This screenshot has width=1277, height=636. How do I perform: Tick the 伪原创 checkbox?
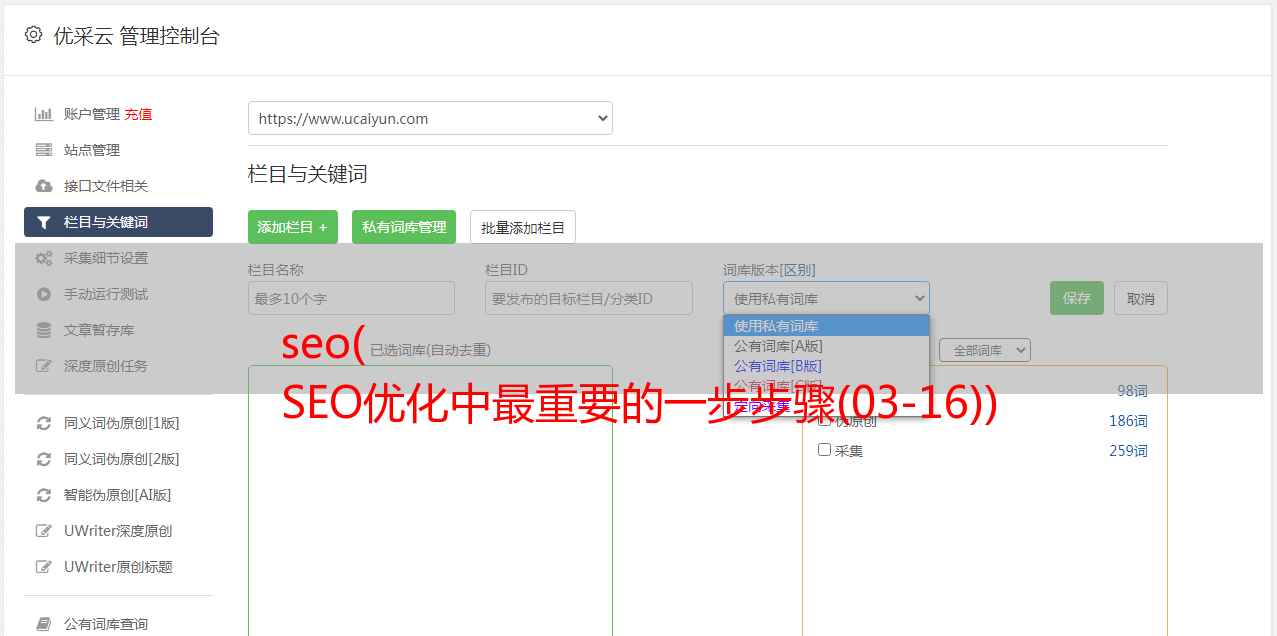point(825,420)
